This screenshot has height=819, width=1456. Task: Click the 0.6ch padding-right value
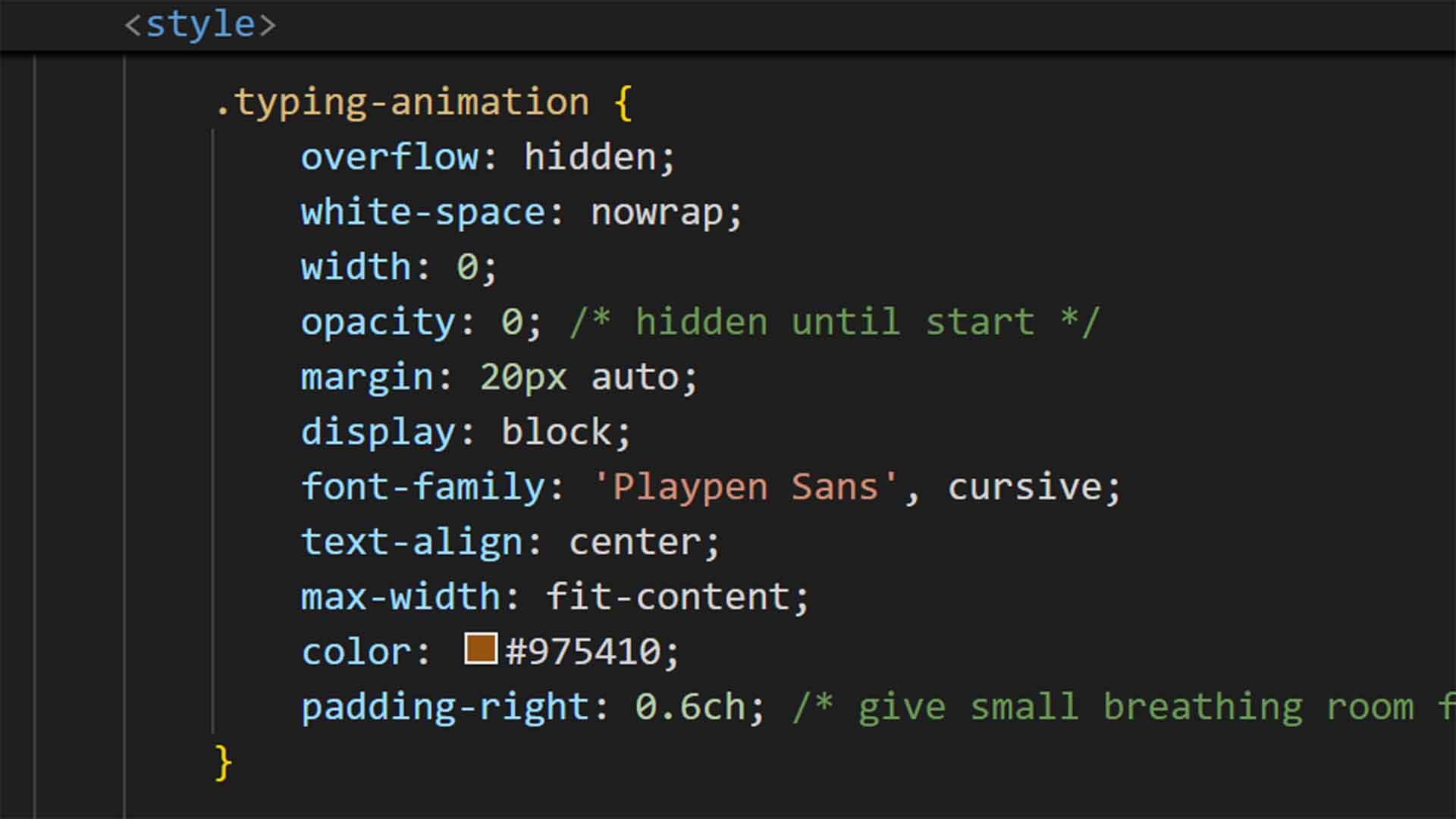690,707
